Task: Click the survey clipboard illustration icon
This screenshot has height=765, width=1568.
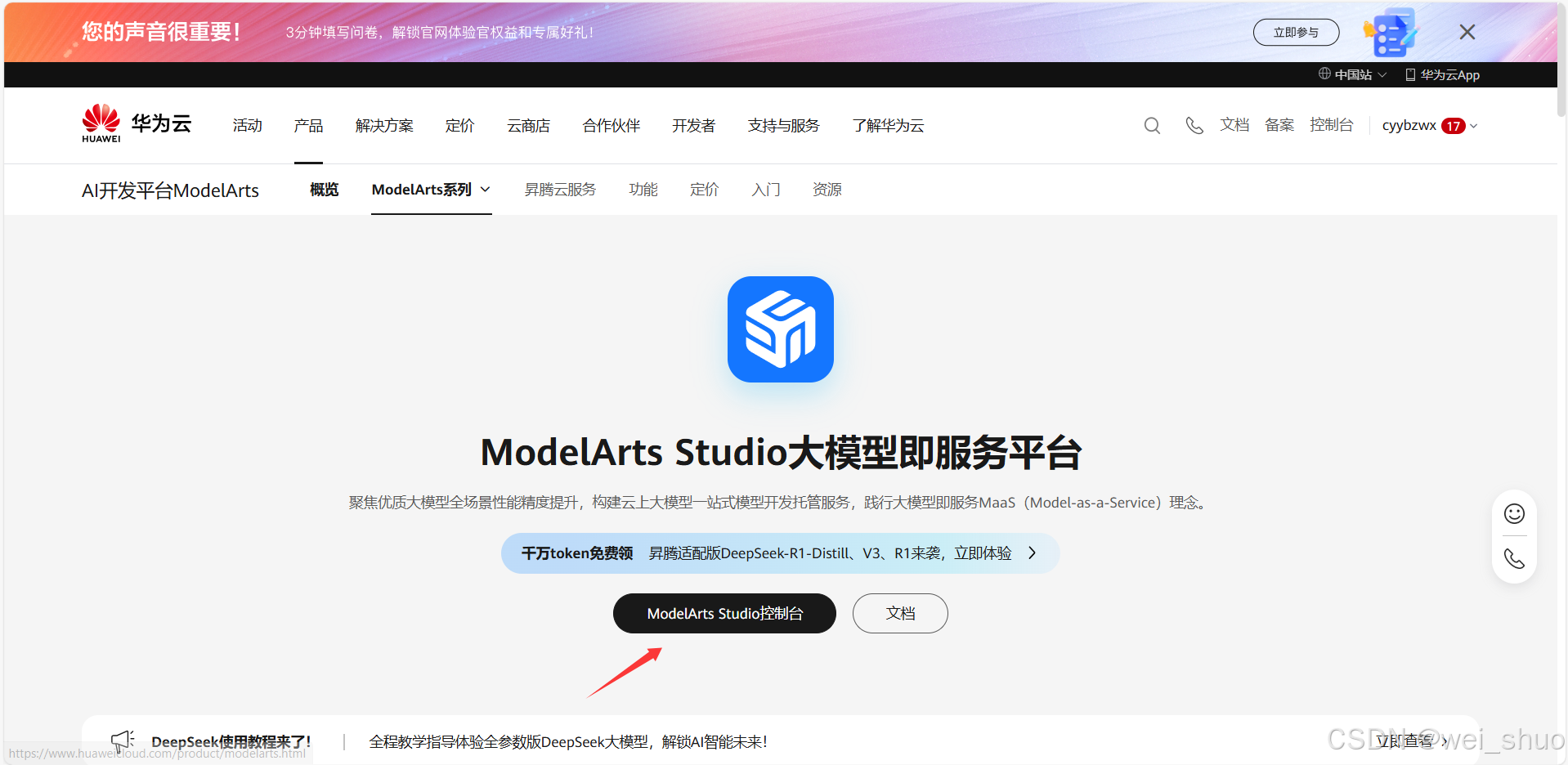Action: [1390, 33]
